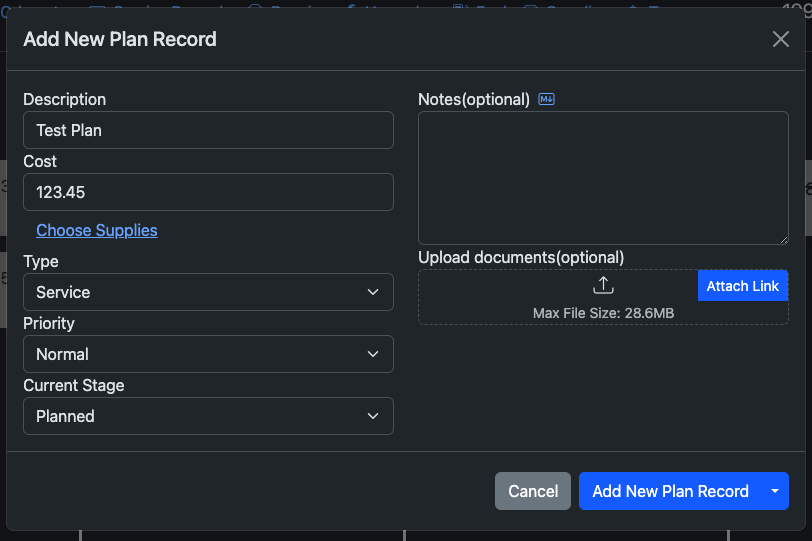812x541 pixels.
Task: Submit with the Add New Plan Record button
Action: click(x=670, y=491)
